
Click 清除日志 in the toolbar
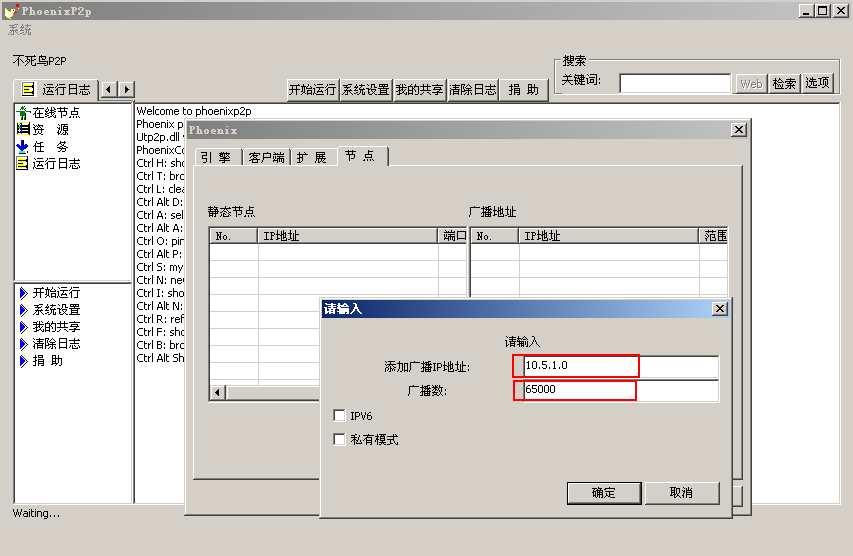coord(472,89)
